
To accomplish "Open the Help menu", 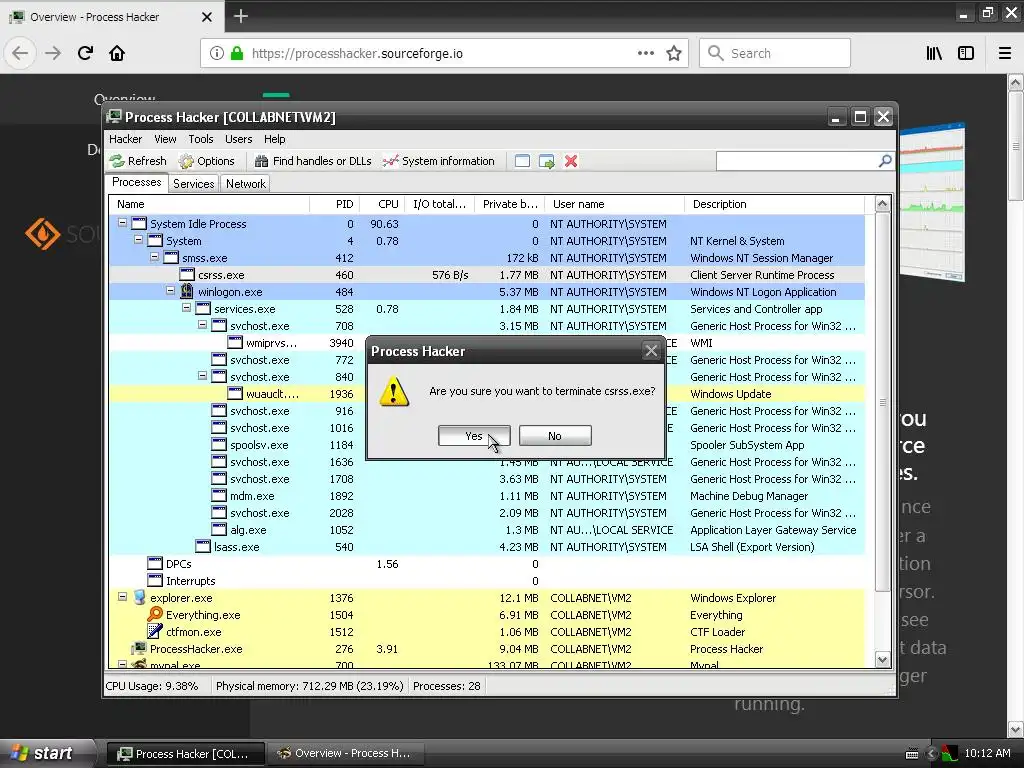I will pyautogui.click(x=274, y=139).
